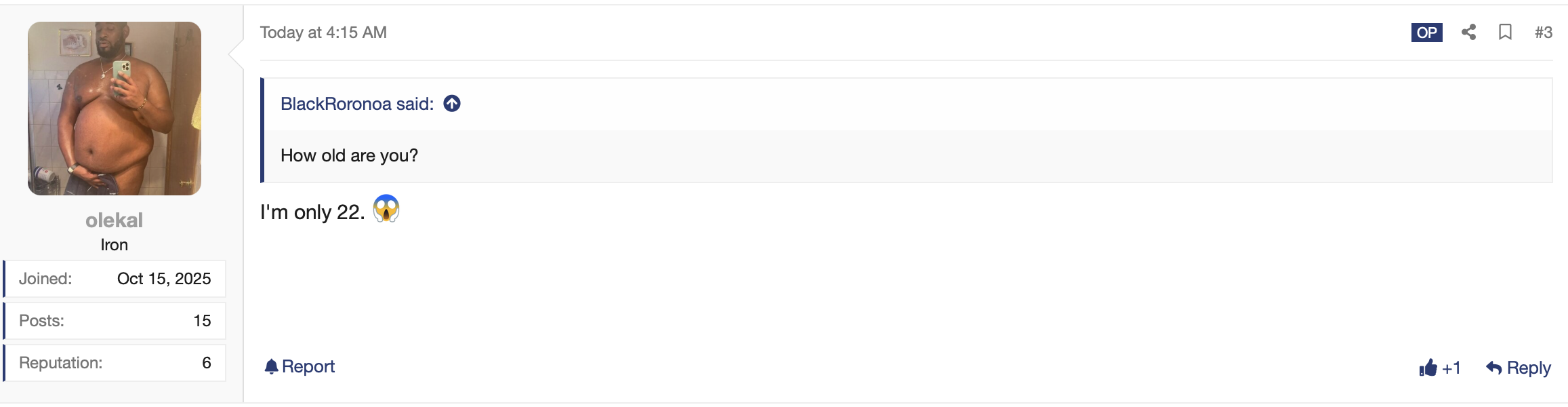This screenshot has width=1568, height=407.
Task: Open post permalink #3
Action: [1543, 33]
